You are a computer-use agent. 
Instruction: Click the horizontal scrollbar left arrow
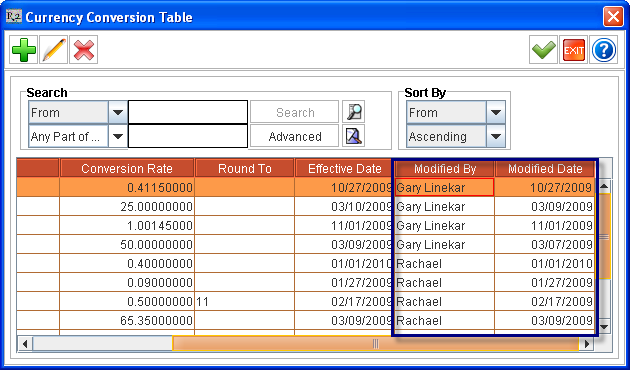click(x=25, y=343)
